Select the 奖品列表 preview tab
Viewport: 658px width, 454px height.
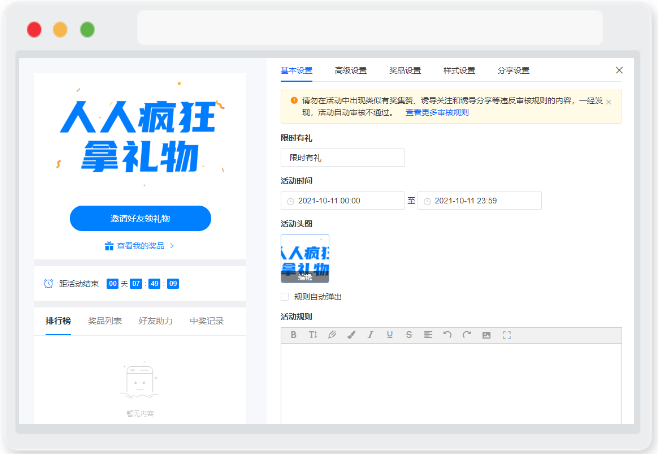[105, 321]
